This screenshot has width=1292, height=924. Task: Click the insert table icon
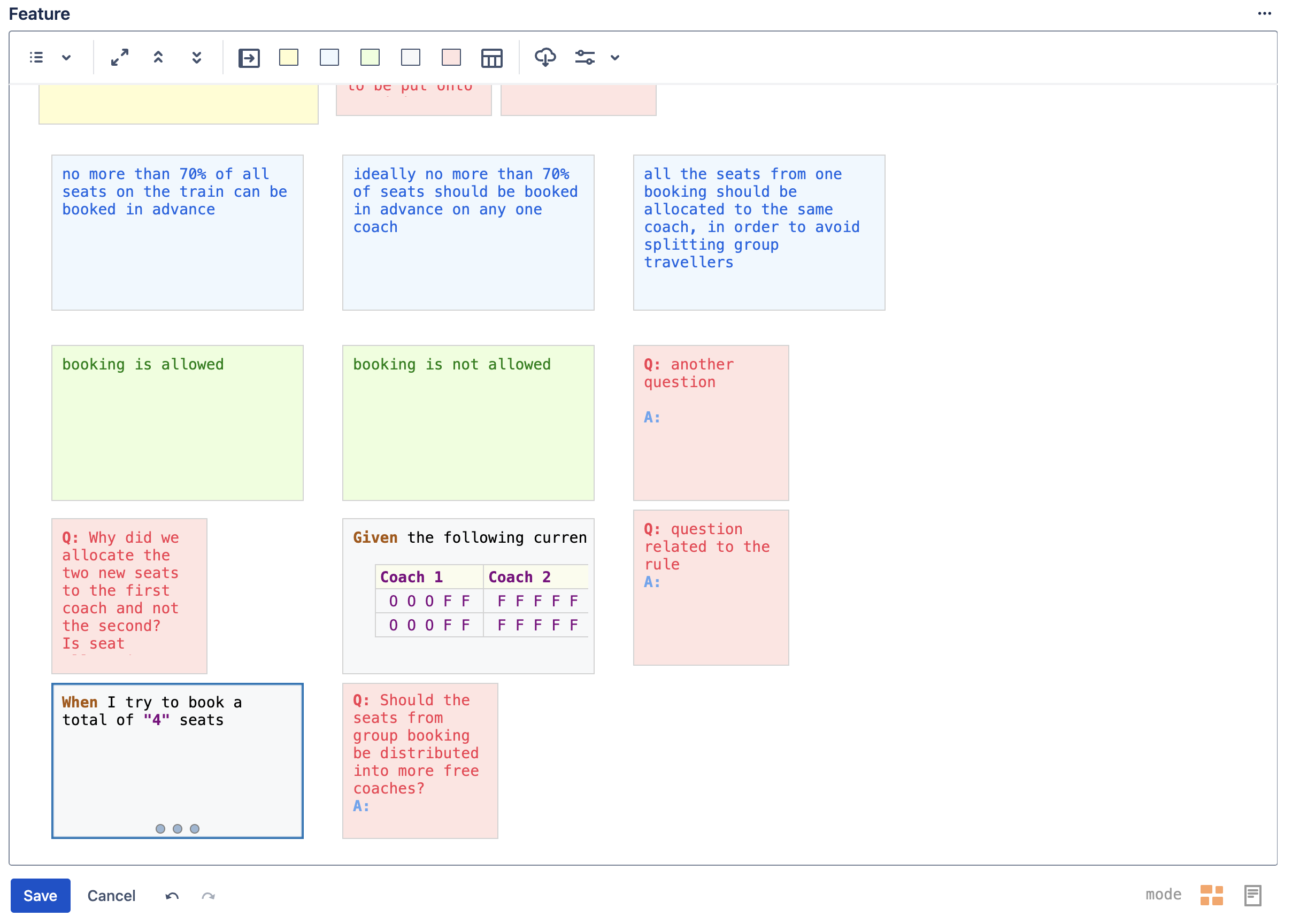(491, 58)
